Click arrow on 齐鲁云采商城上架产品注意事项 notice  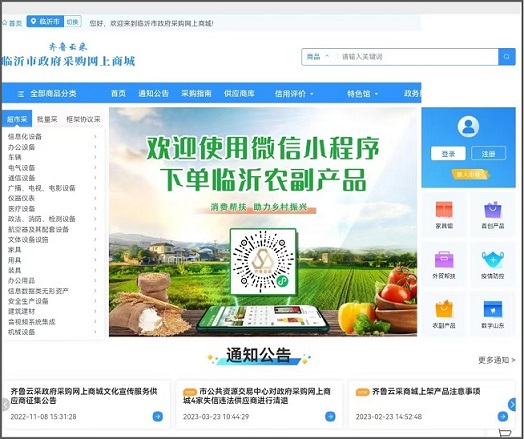[x=502, y=416]
